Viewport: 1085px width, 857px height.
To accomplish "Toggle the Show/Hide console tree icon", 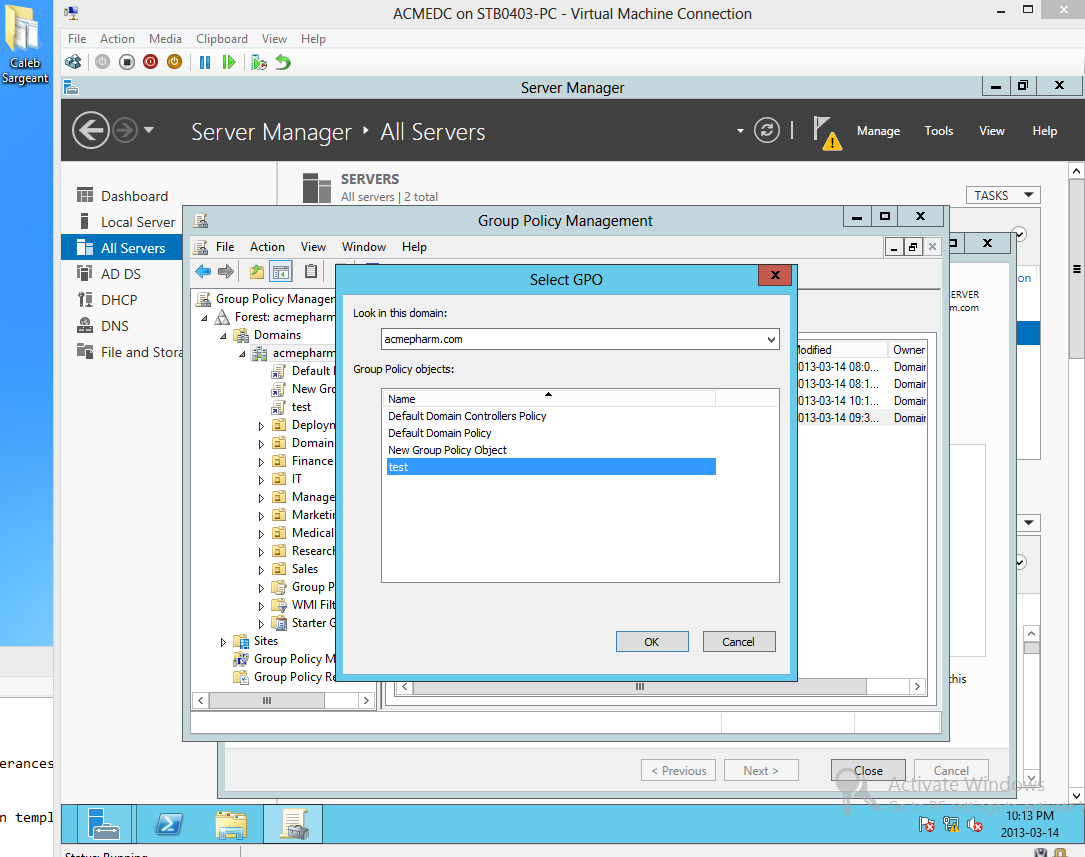I will pos(281,271).
